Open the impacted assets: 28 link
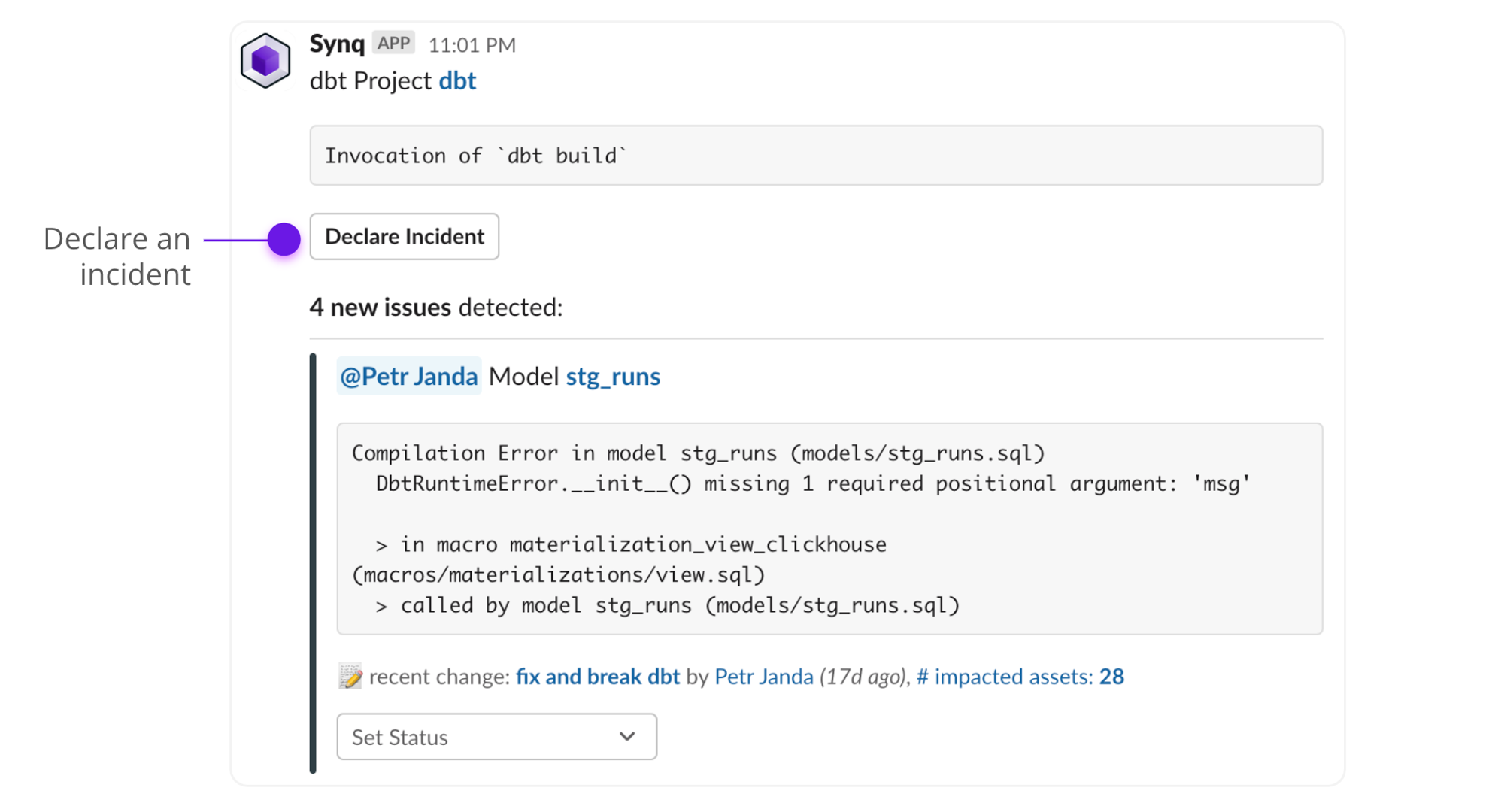1504x812 pixels. coord(1020,677)
